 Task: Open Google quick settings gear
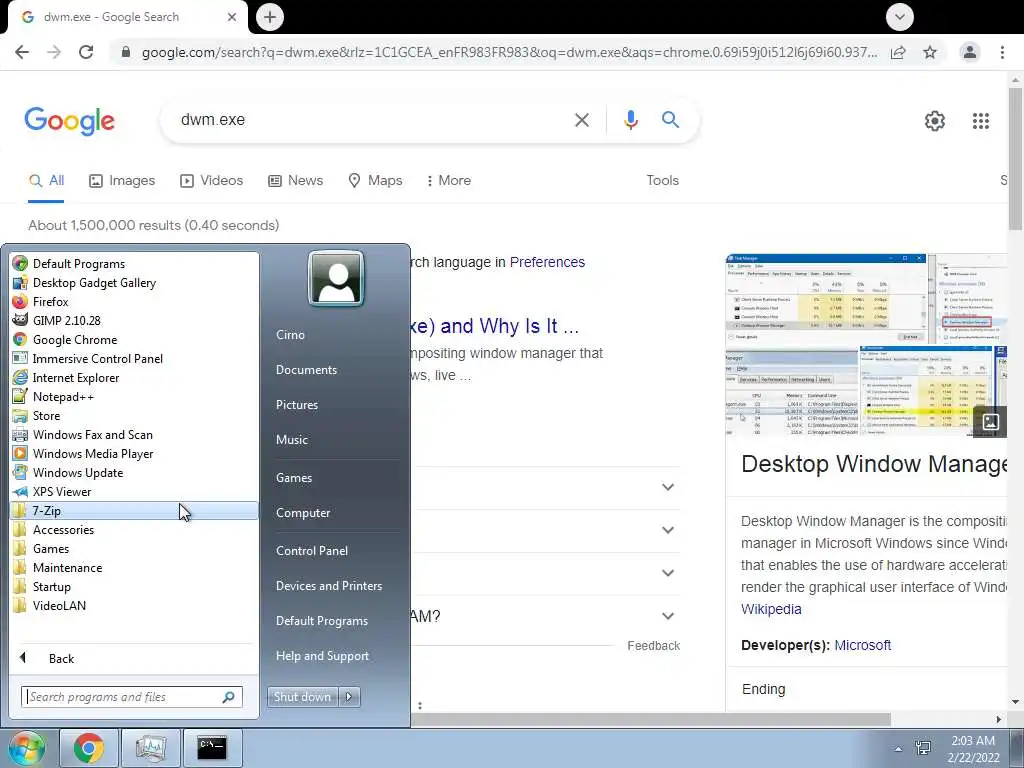pos(935,121)
